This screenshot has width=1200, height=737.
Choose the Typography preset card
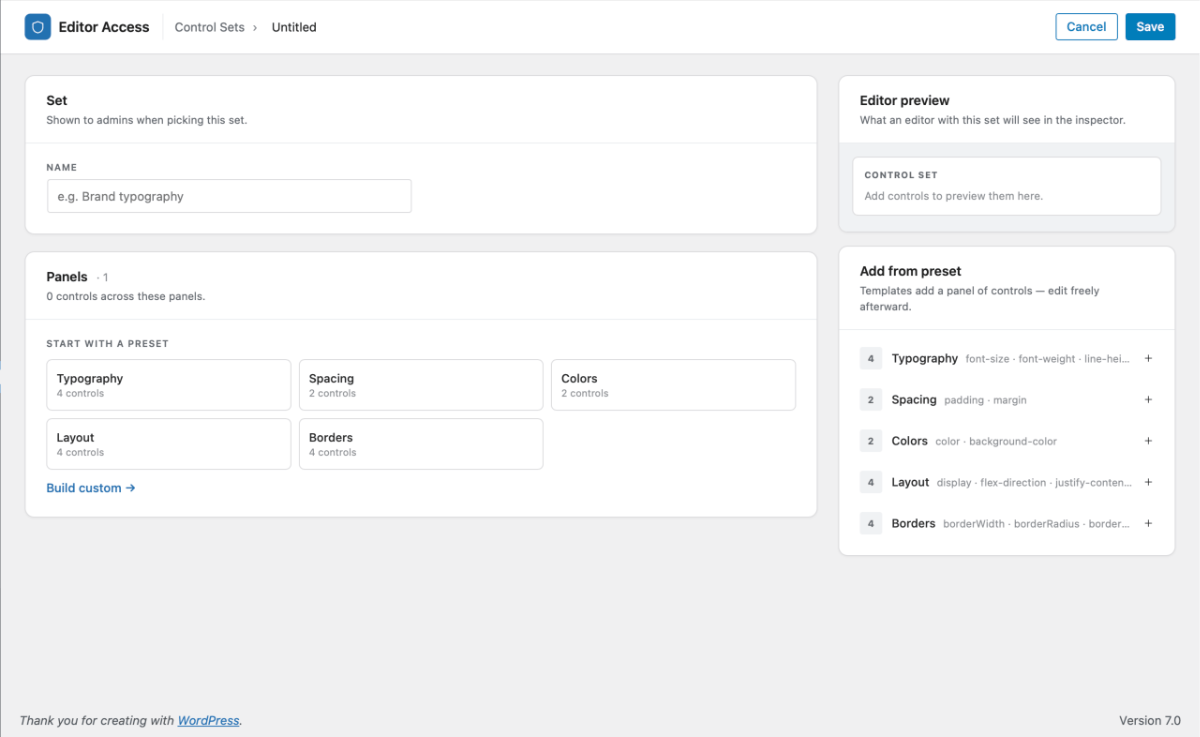click(x=169, y=385)
